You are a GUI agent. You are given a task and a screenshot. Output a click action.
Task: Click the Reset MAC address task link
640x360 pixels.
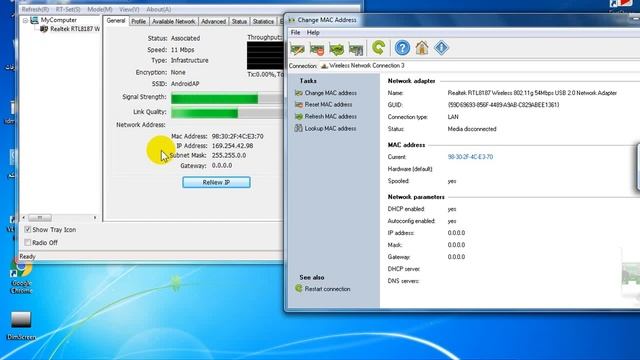(x=328, y=105)
